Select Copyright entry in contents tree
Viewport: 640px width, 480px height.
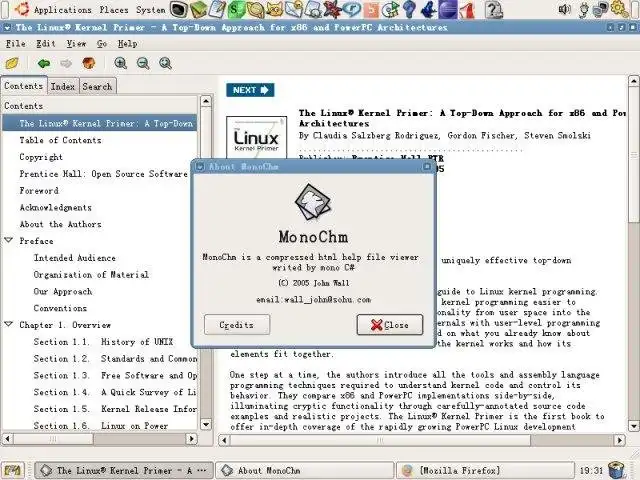pyautogui.click(x=41, y=157)
